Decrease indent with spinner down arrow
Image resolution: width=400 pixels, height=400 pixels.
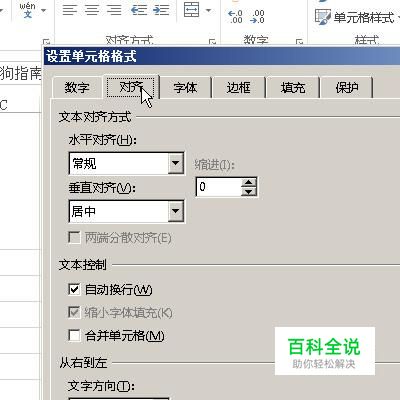249,191
